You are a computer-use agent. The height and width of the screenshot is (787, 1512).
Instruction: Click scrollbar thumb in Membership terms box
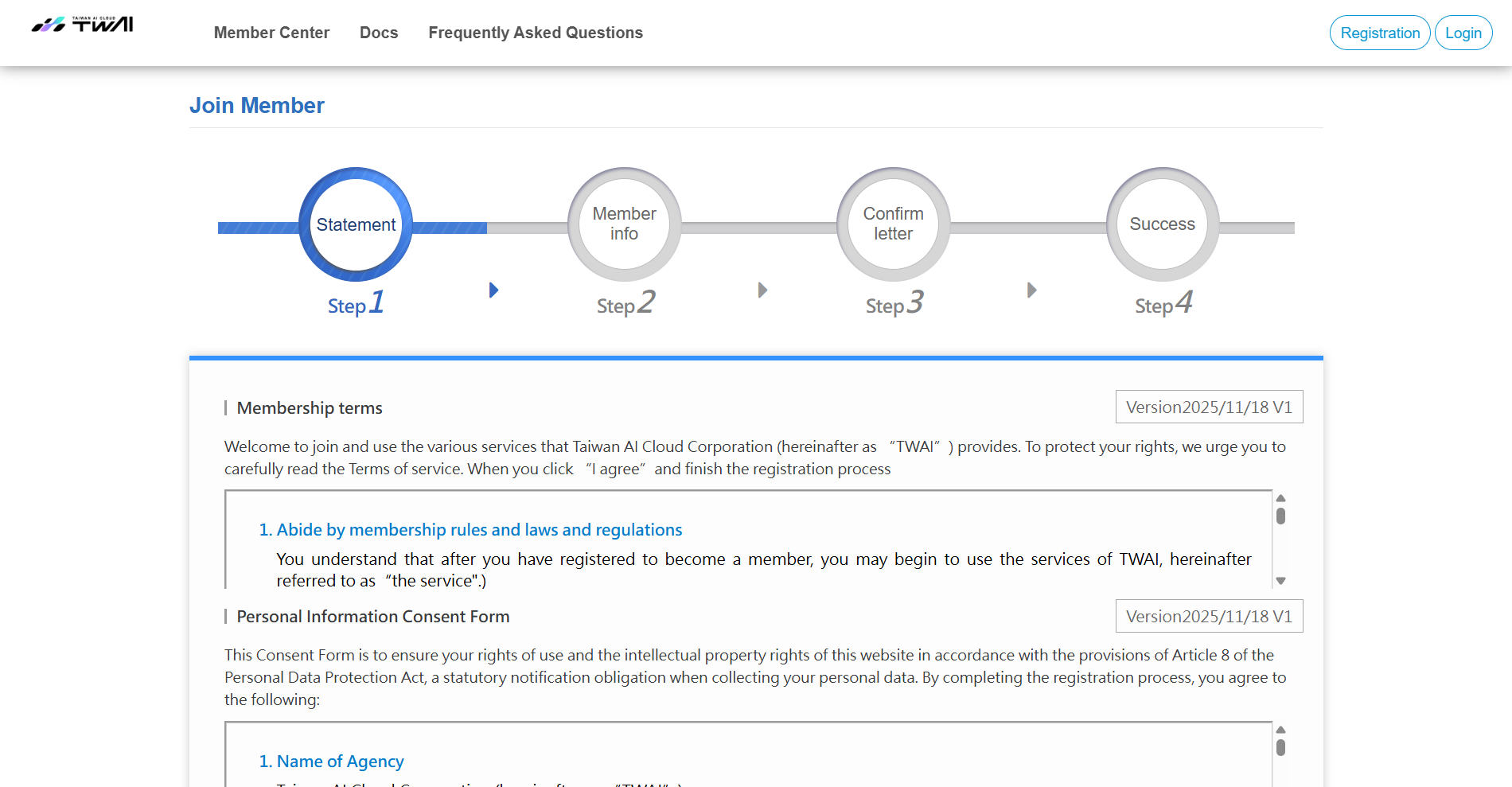1280,516
